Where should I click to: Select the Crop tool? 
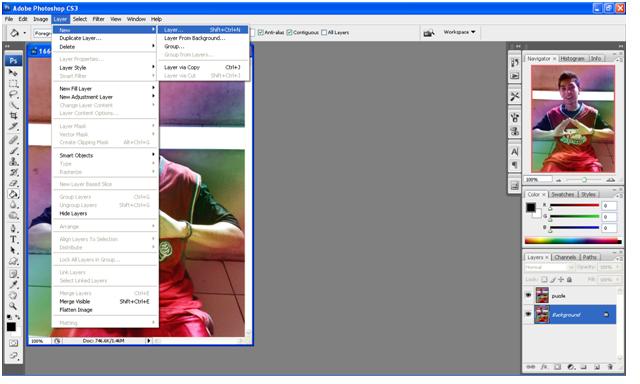(13, 116)
